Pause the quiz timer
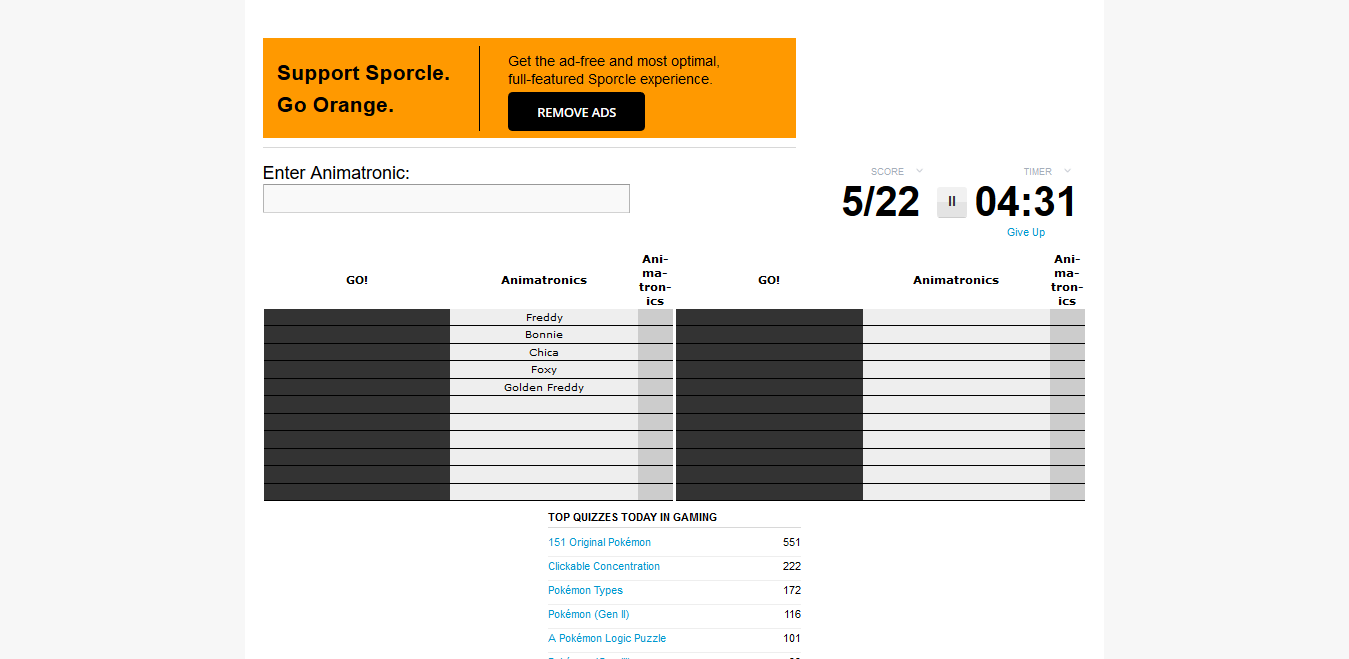The height and width of the screenshot is (659, 1349). 951,202
